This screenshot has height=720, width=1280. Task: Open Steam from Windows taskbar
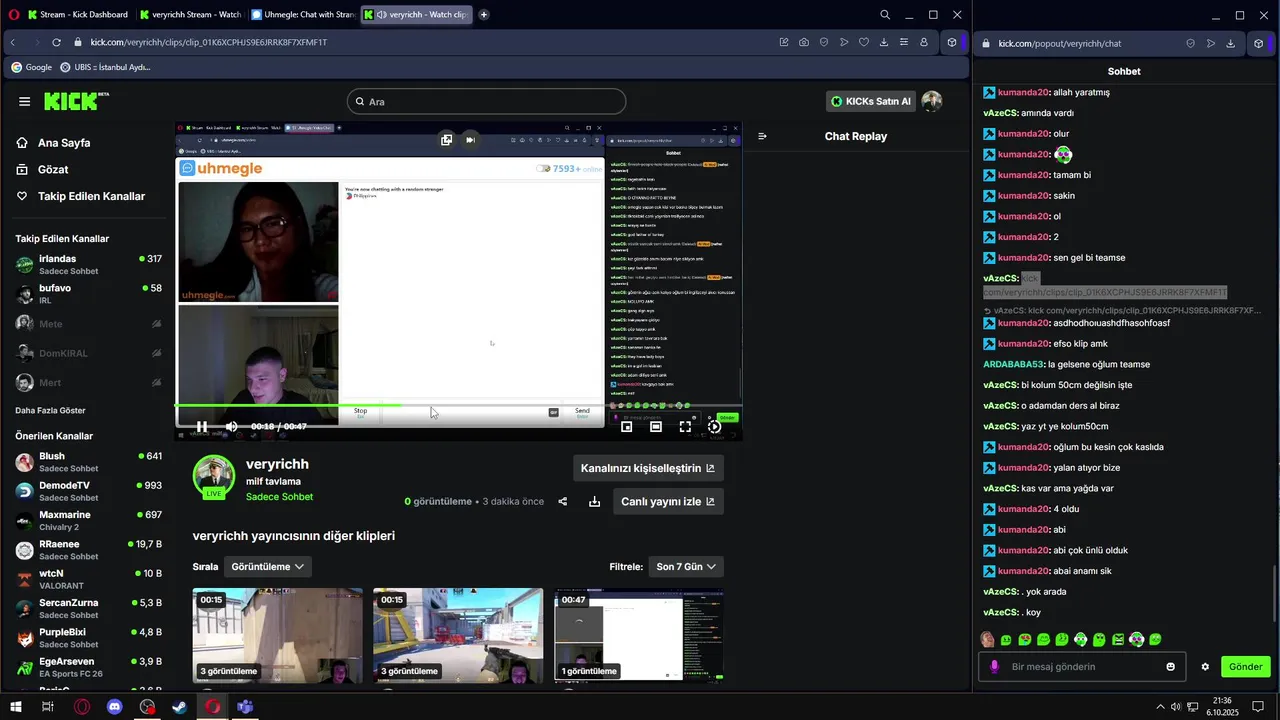point(180,707)
